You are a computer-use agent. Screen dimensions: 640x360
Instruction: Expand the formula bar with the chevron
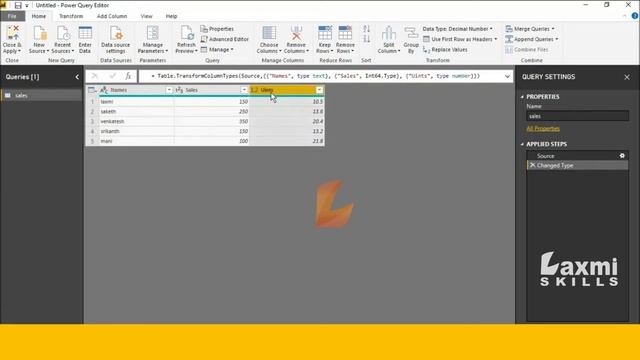pyautogui.click(x=507, y=76)
